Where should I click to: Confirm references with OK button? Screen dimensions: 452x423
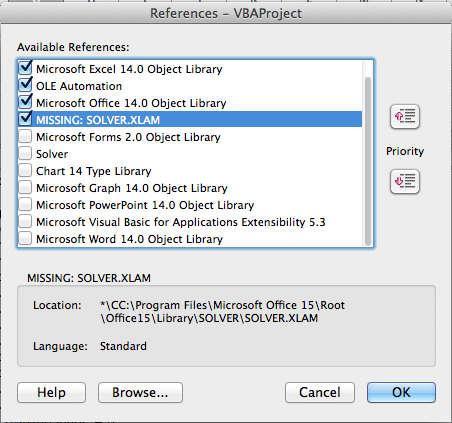(401, 392)
